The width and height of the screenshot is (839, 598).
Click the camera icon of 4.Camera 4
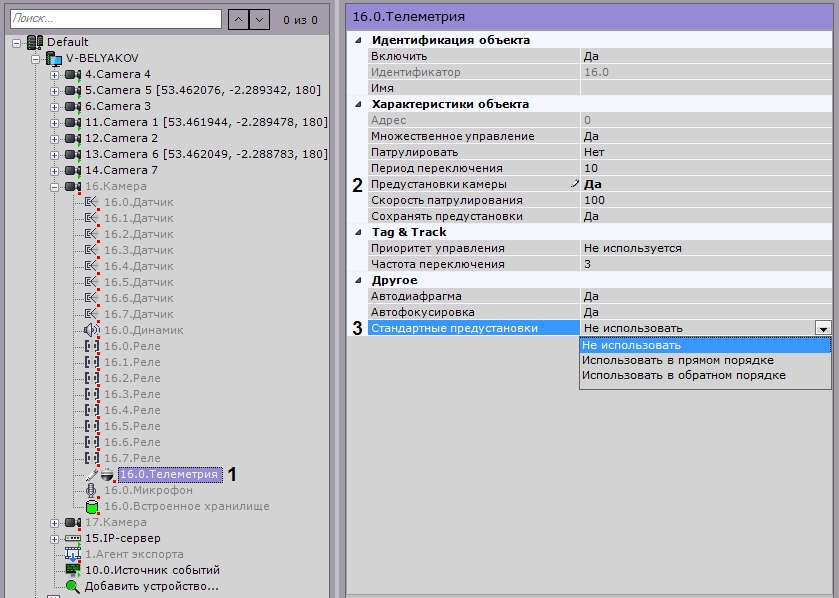point(73,74)
